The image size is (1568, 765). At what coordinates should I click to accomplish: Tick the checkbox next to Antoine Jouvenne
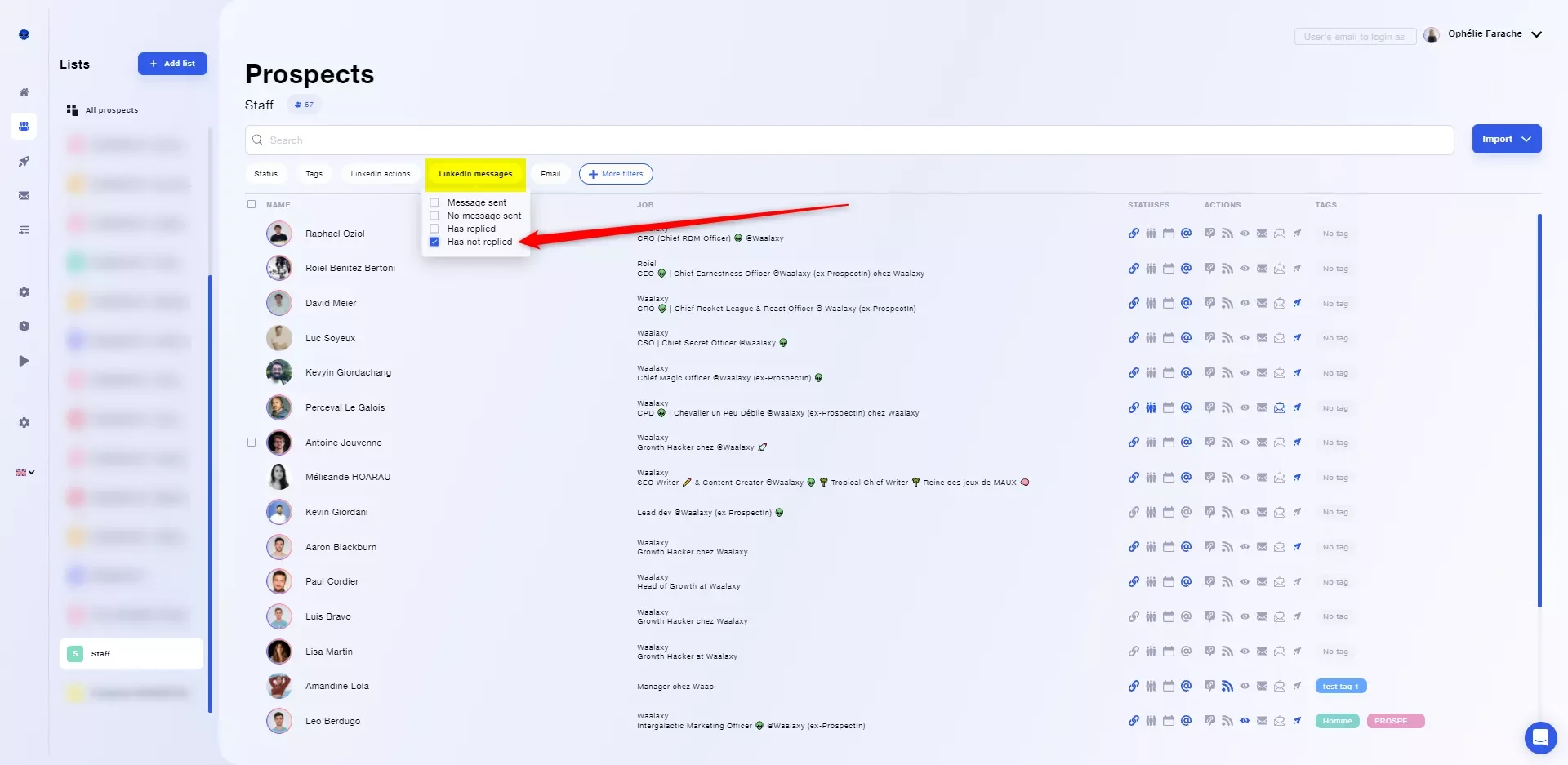252,443
